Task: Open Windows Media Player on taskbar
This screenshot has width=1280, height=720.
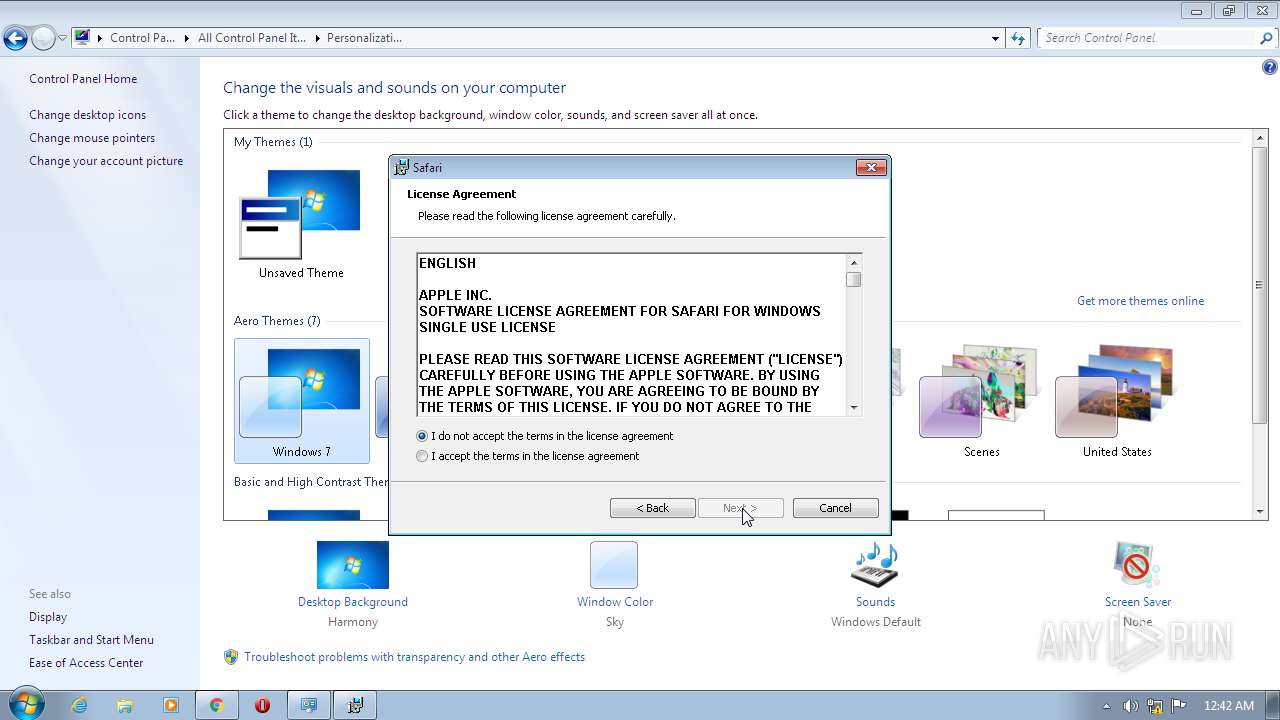Action: [x=171, y=705]
